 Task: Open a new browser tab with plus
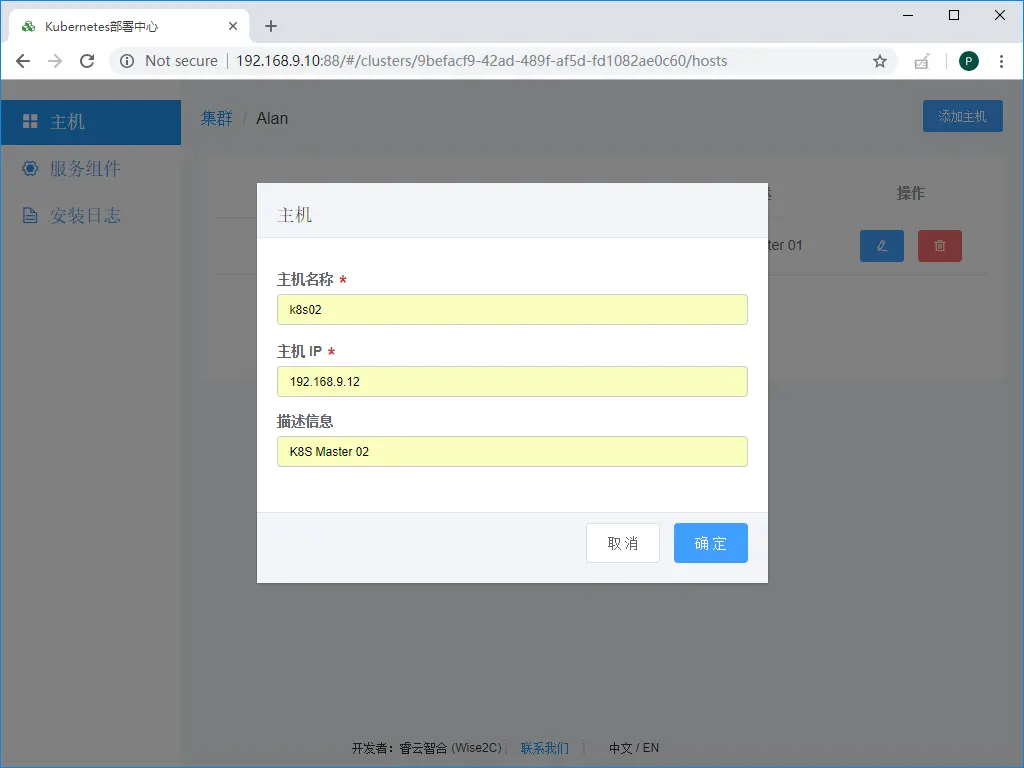coord(271,26)
